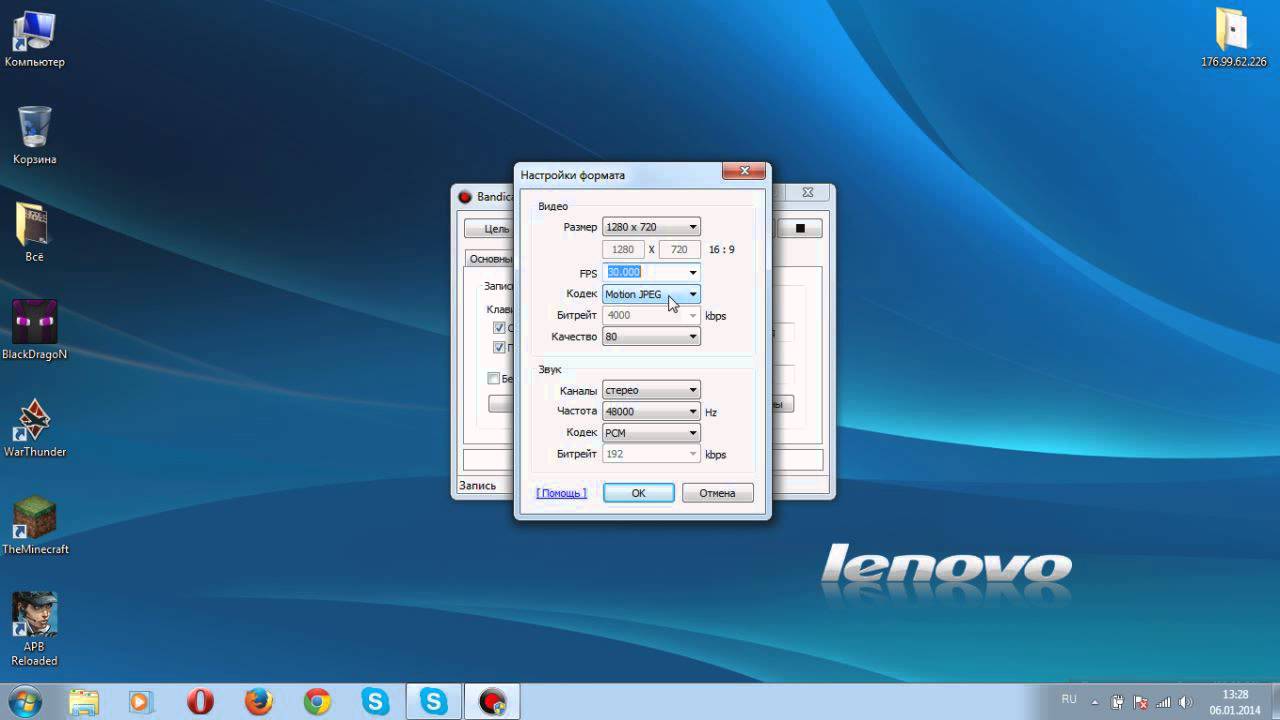Open Windows Explorer from the taskbar

point(84,702)
